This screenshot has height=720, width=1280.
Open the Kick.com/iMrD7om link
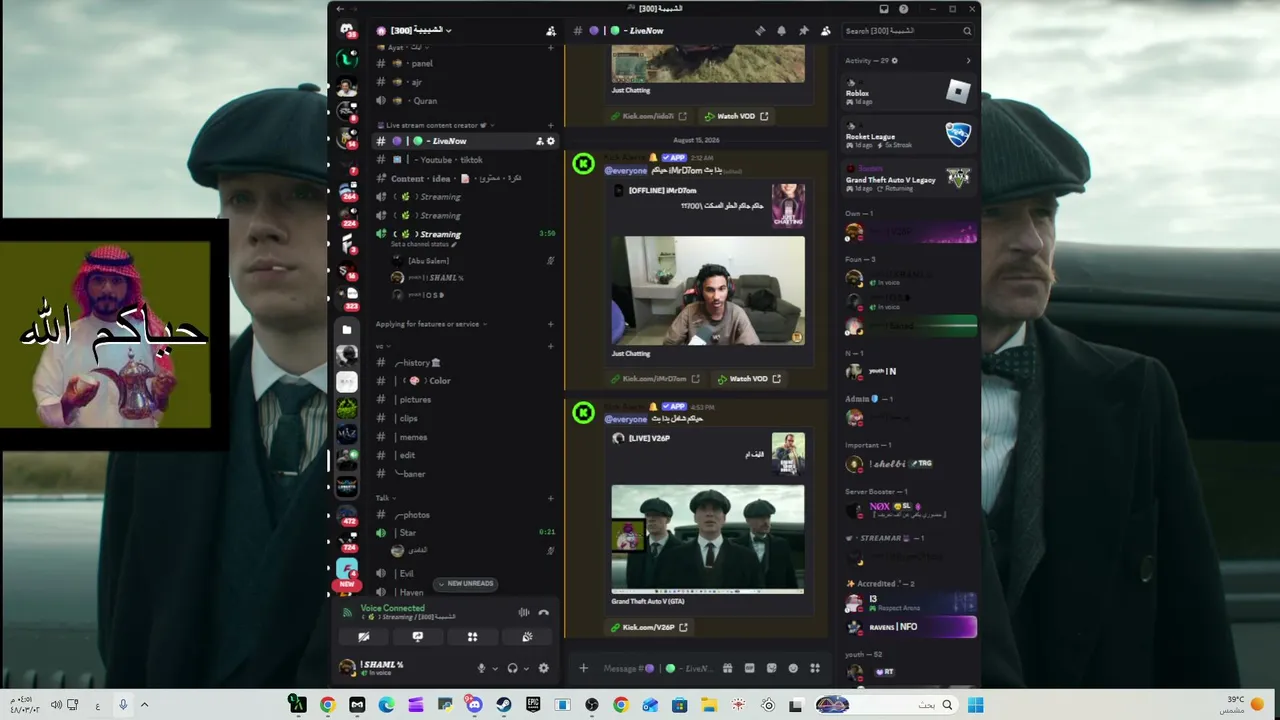(654, 379)
